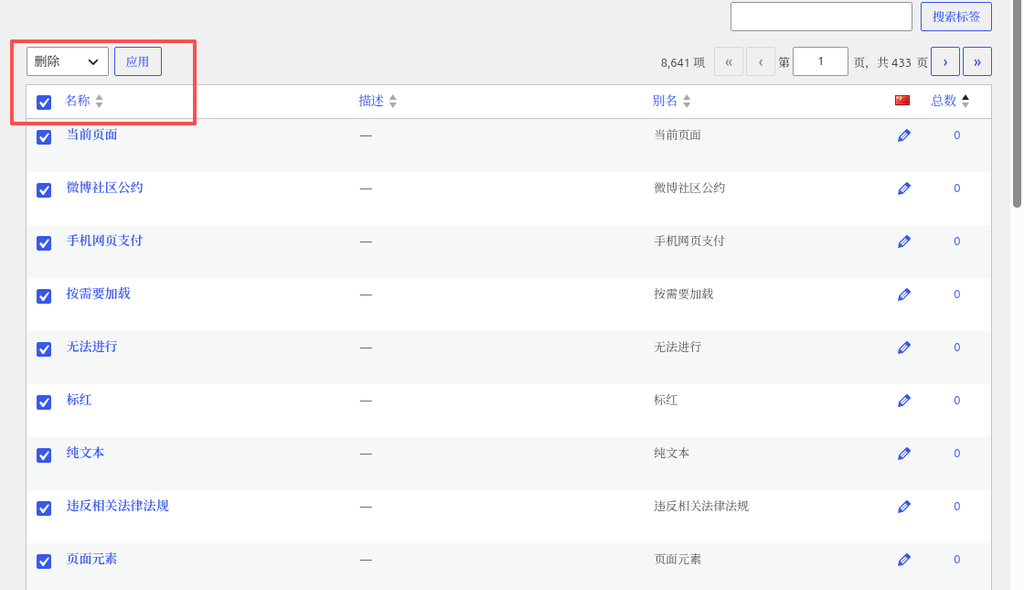Click the tag search input field
Viewport: 1024px width, 590px height.
coord(821,16)
